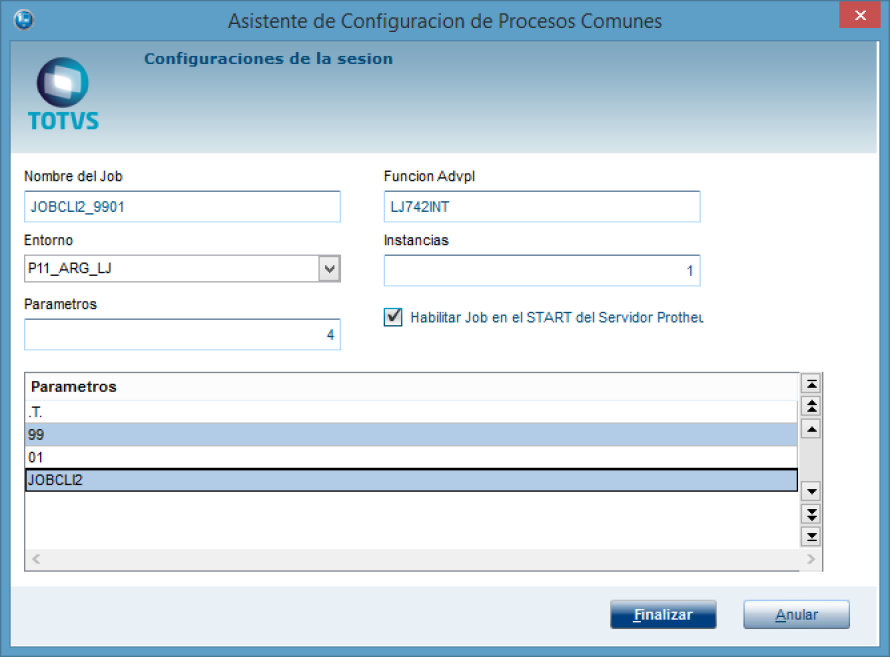This screenshot has width=890, height=657.
Task: Click into the Instancias field
Action: 541,270
